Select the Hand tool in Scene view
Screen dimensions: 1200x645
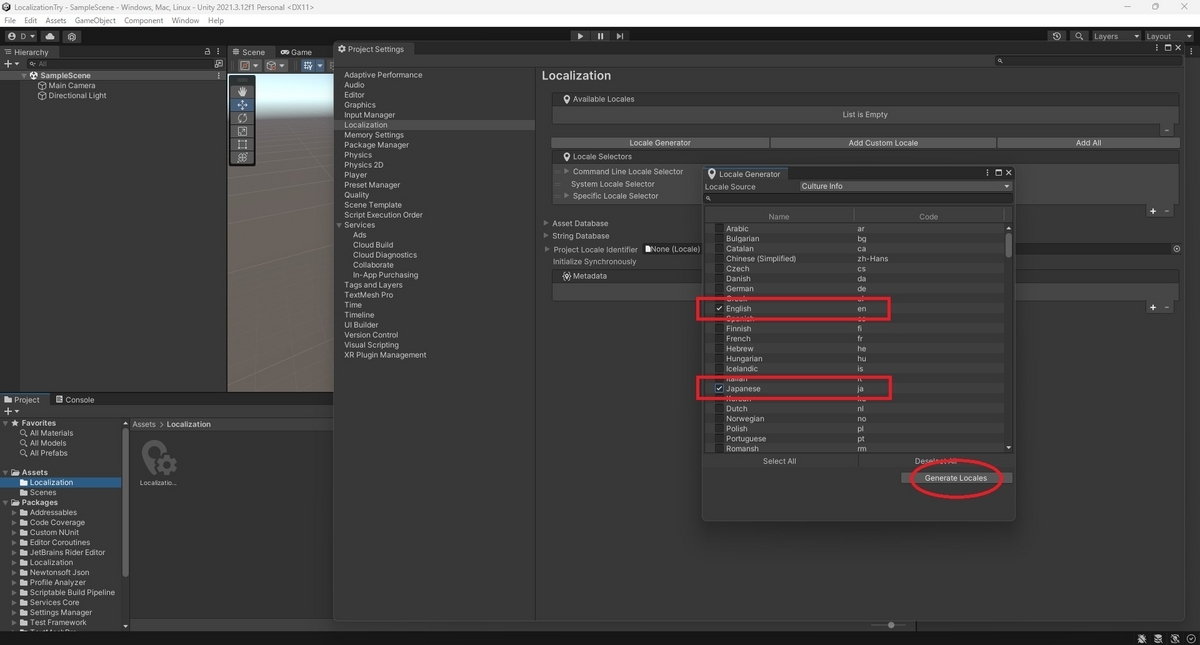242,91
